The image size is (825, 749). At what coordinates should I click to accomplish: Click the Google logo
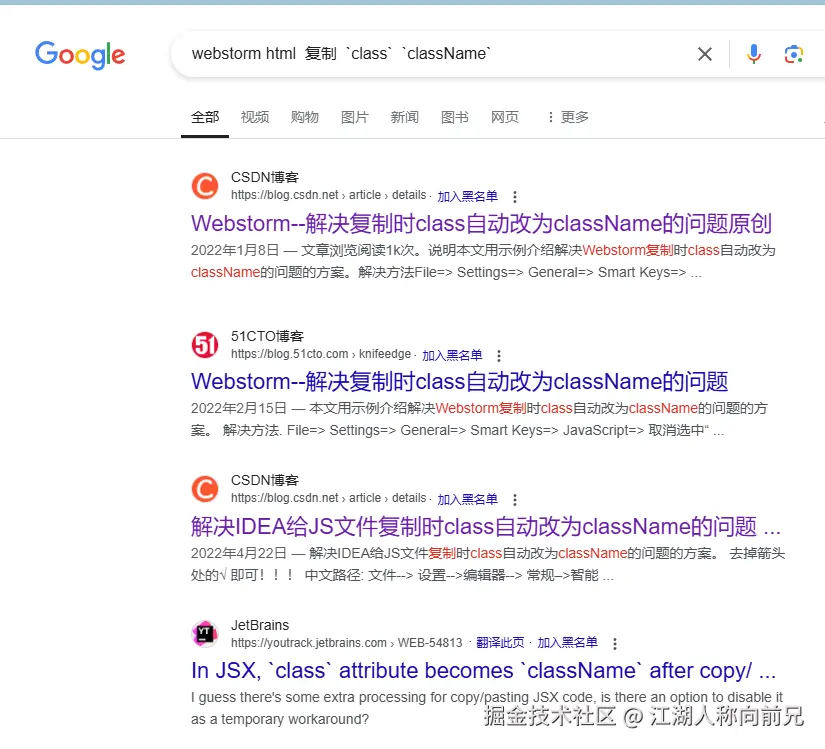point(80,55)
